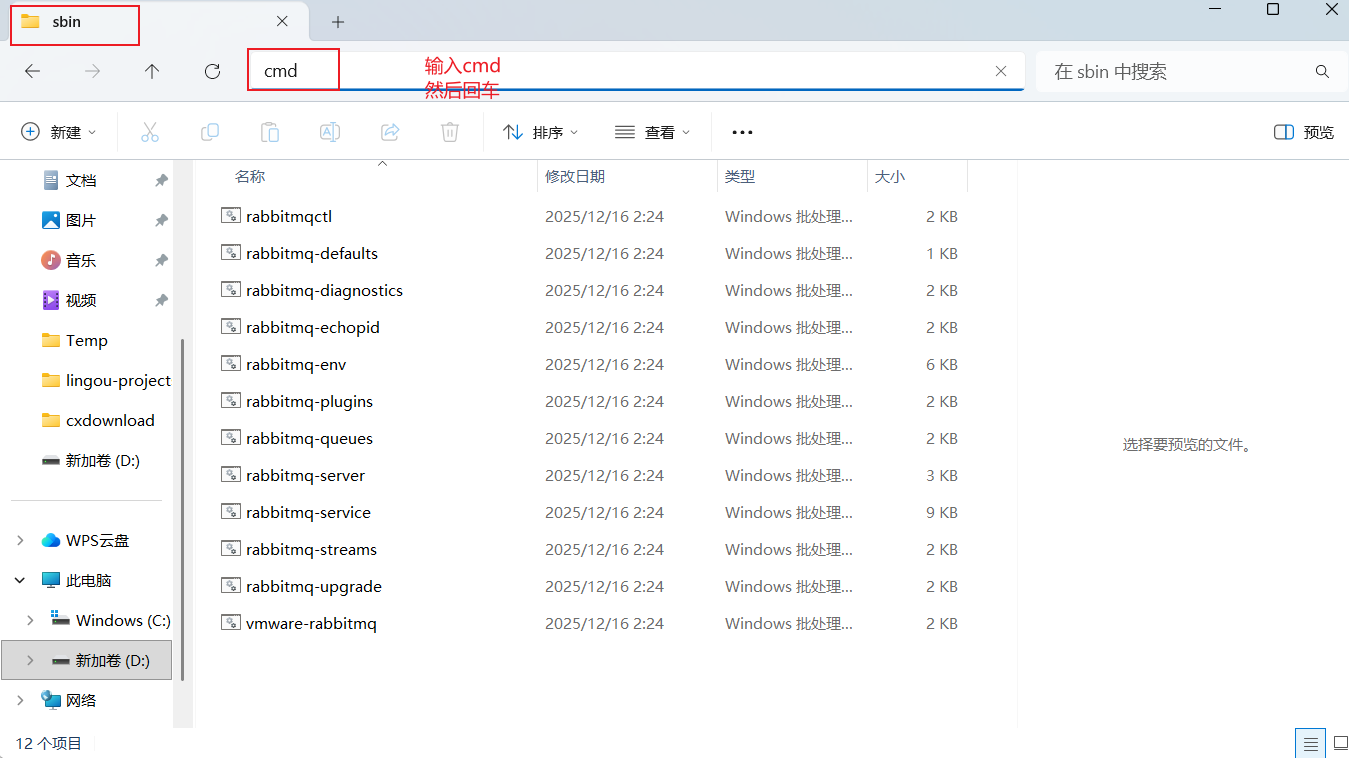
Task: Unpin 文档 using its pin icon
Action: [161, 180]
